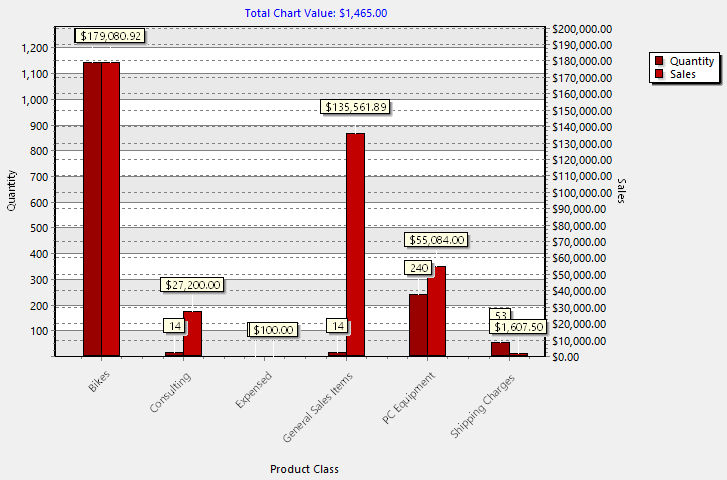The image size is (727, 480).
Task: Select the PC Equipment sales bar
Action: [437, 311]
